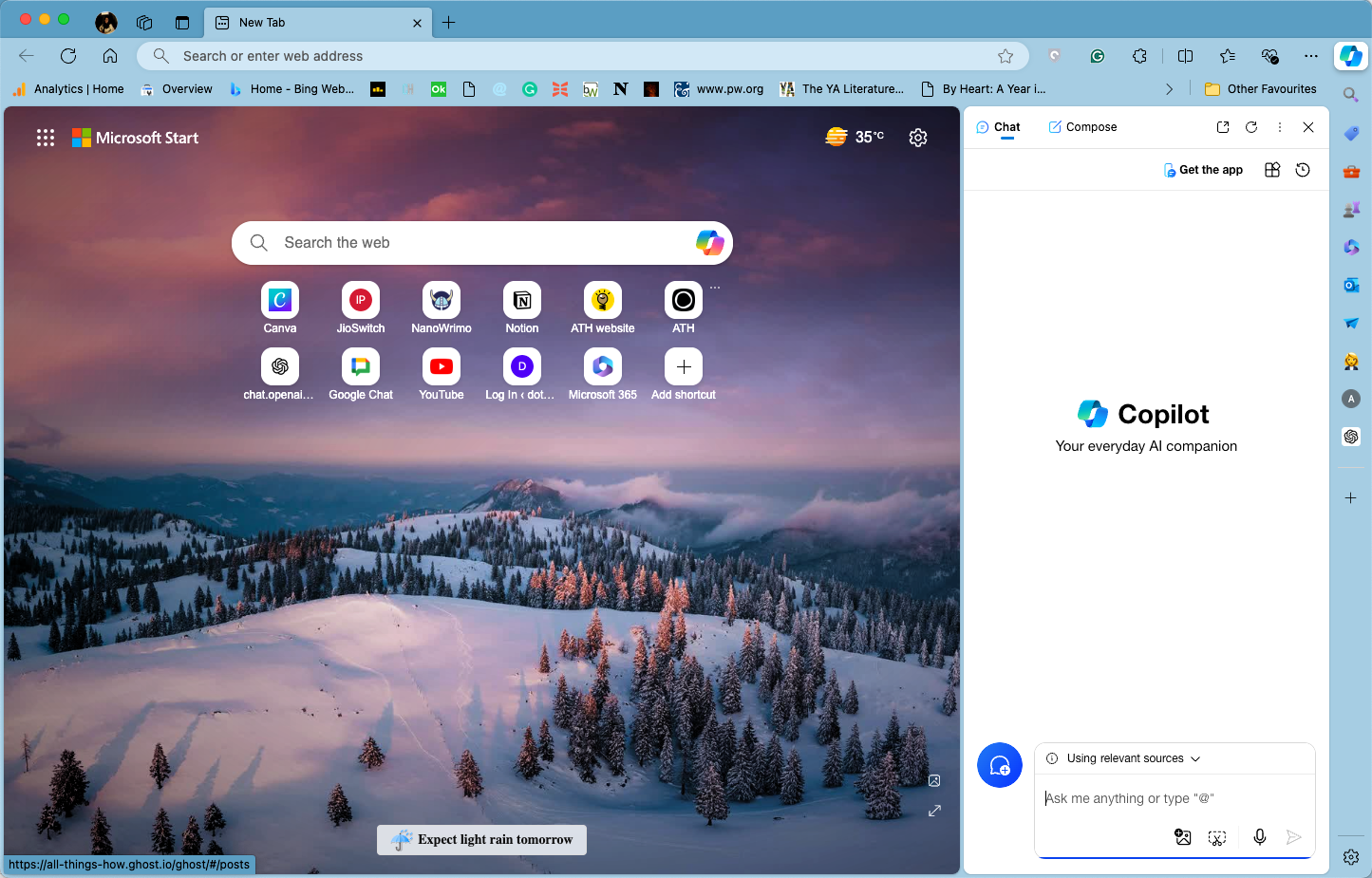Click Get the app link

(x=1203, y=170)
